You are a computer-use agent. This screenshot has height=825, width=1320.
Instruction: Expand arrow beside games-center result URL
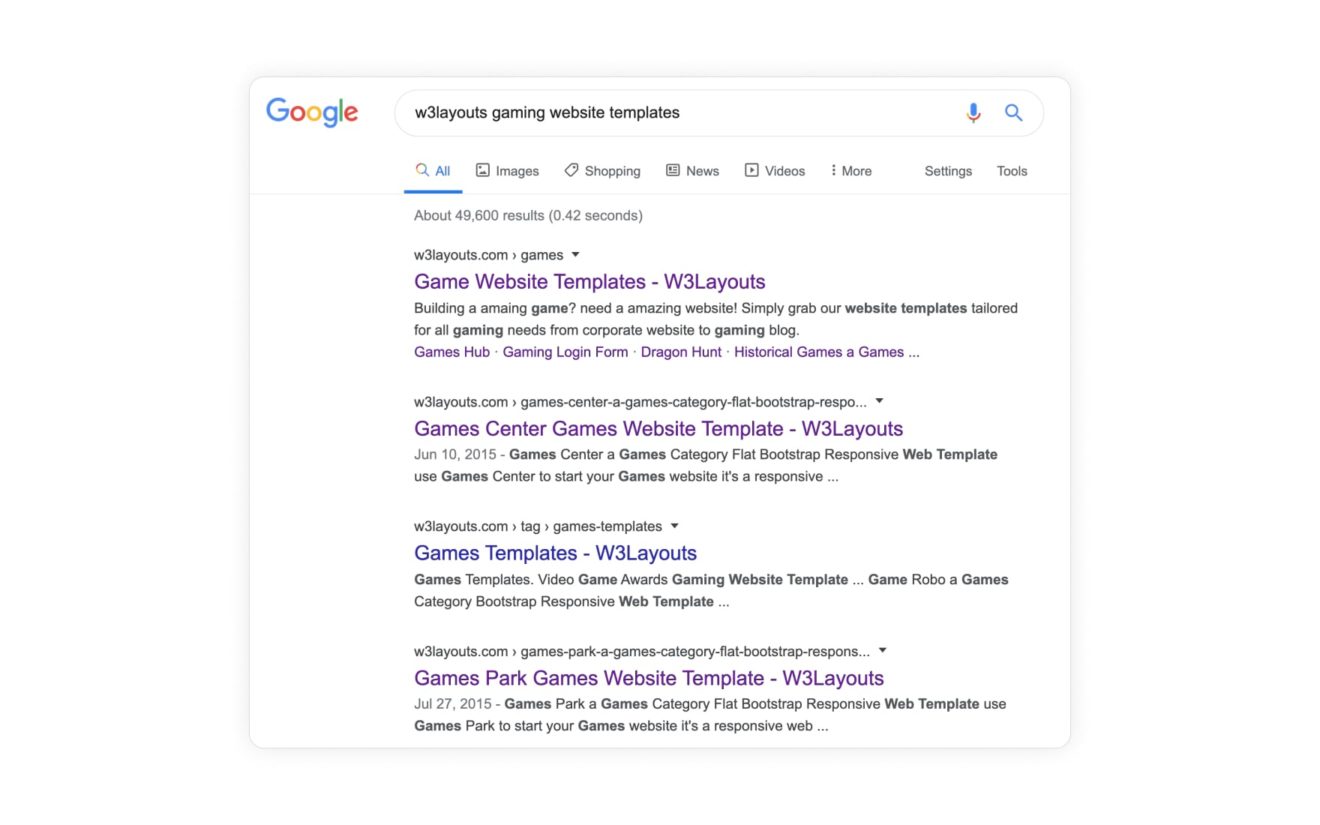click(879, 401)
